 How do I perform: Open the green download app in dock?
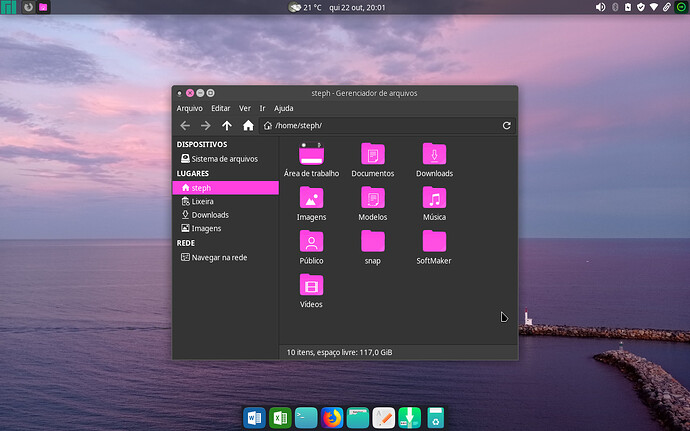click(x=410, y=417)
